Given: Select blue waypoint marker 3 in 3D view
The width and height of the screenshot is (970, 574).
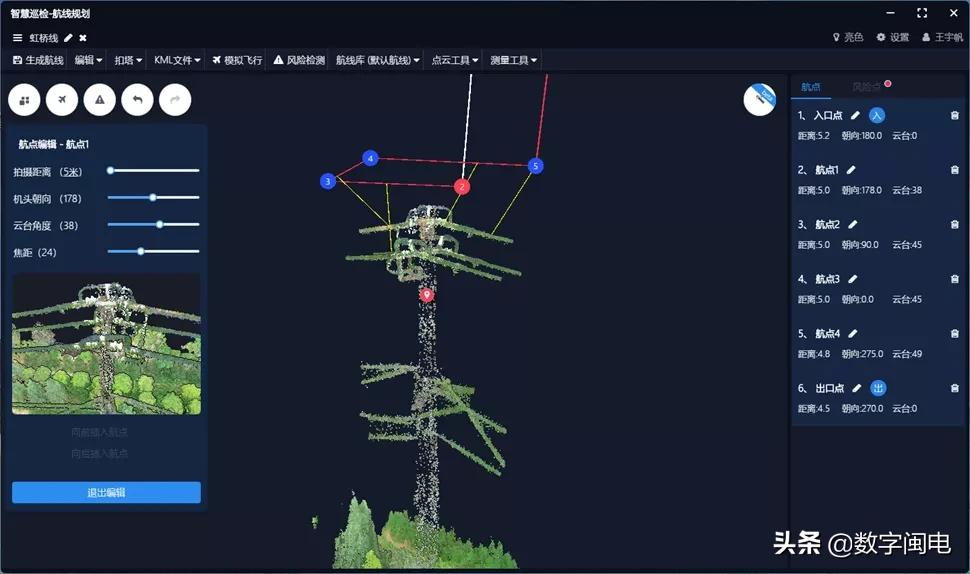Looking at the screenshot, I should pos(328,181).
